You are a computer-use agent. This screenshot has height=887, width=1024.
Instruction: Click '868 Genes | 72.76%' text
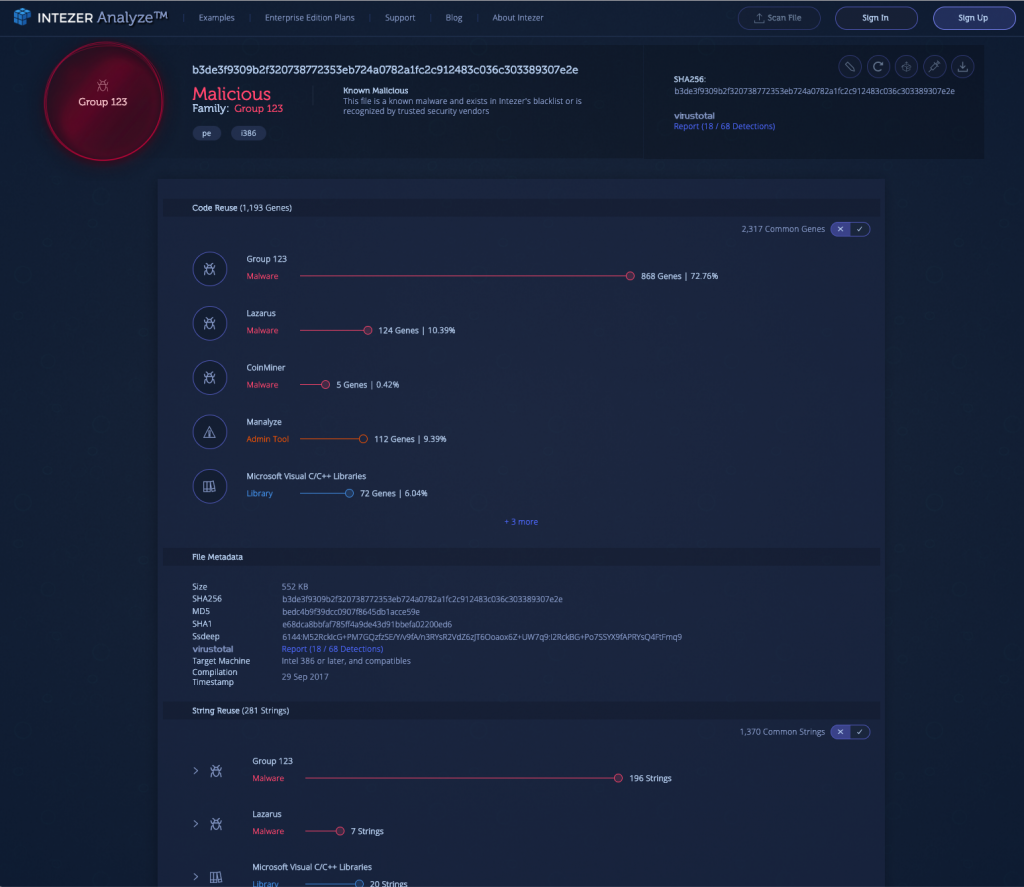(679, 276)
